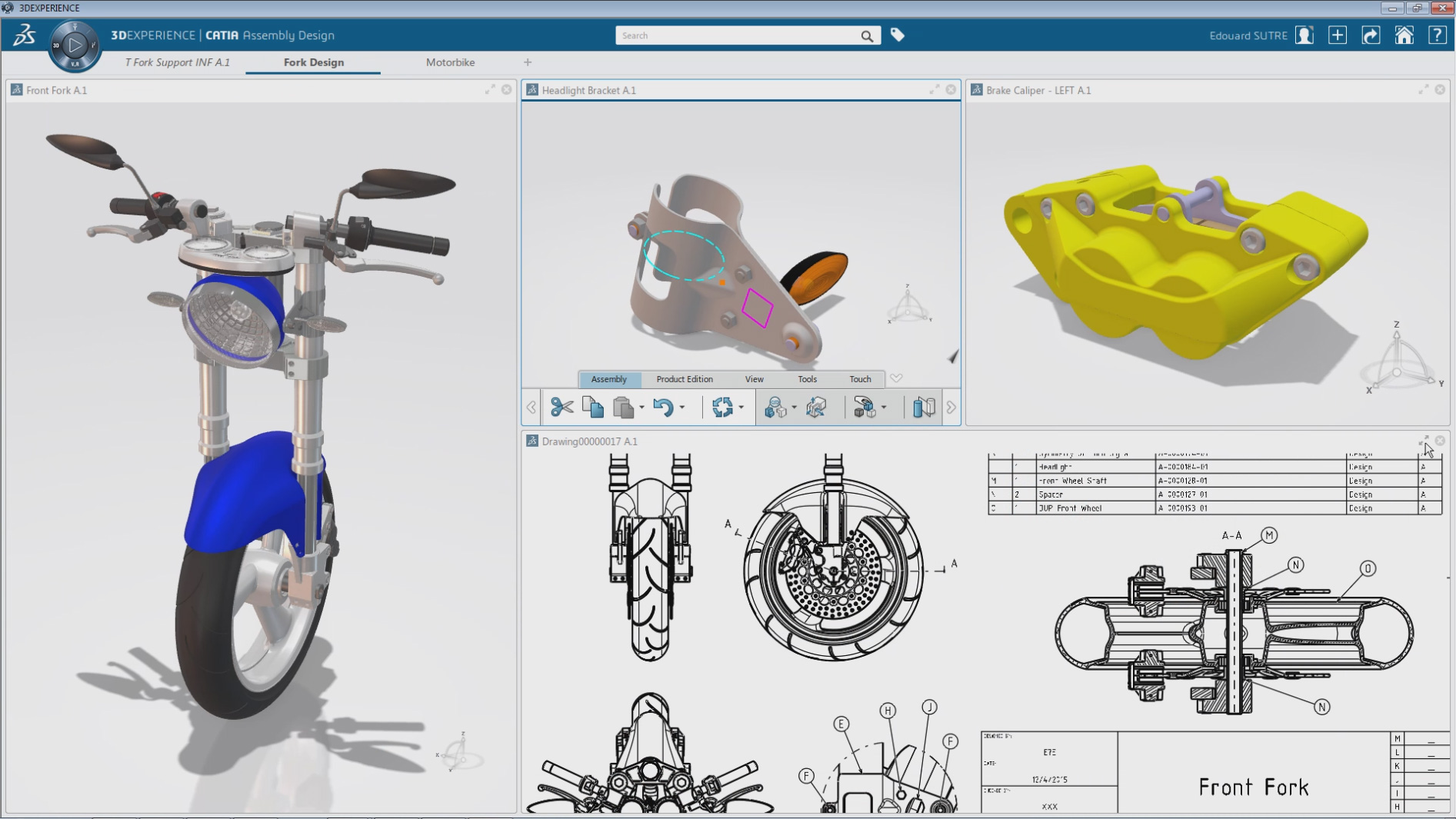
Task: Open the Insert Product dropdown arrow
Action: [883, 408]
